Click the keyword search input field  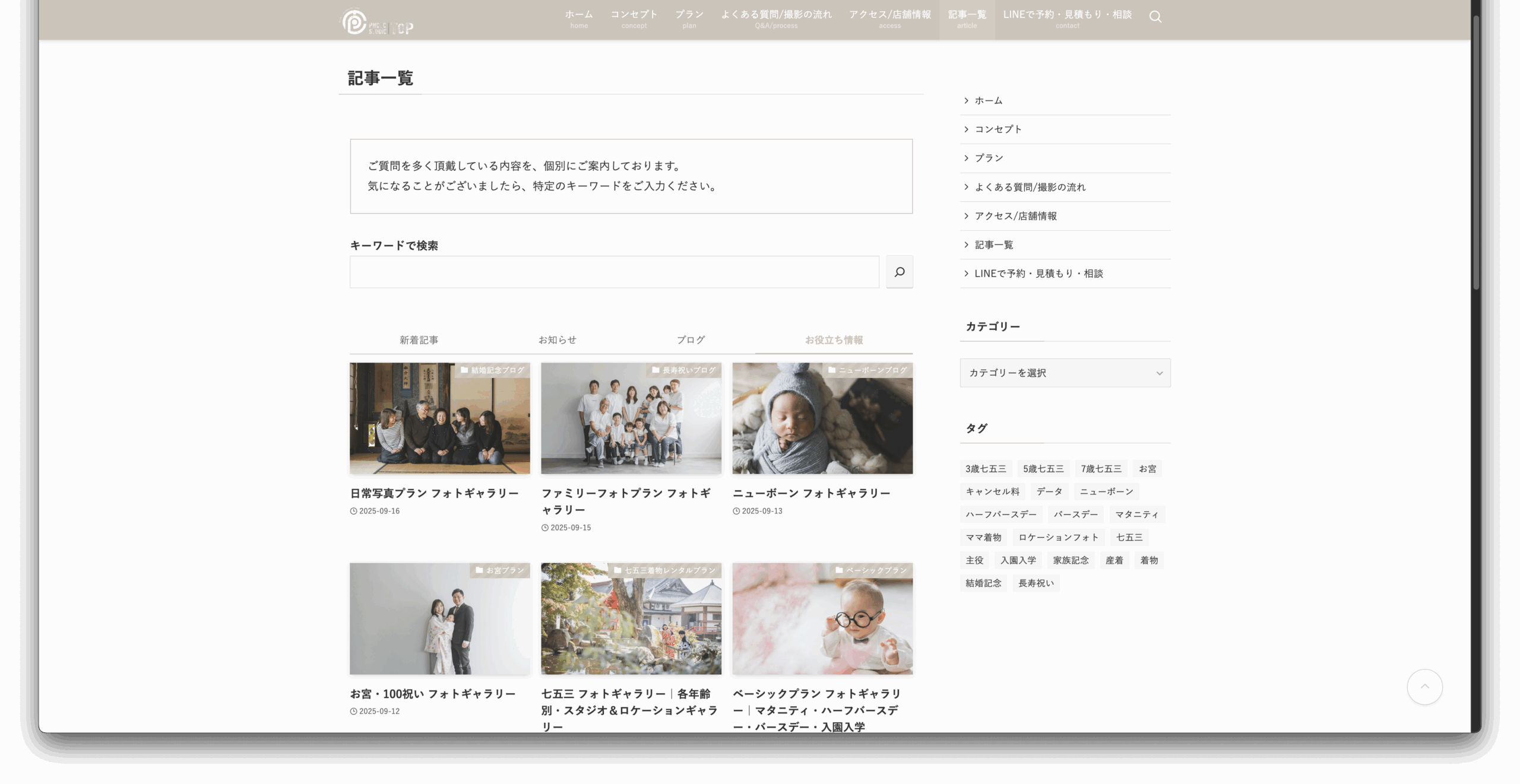point(615,272)
